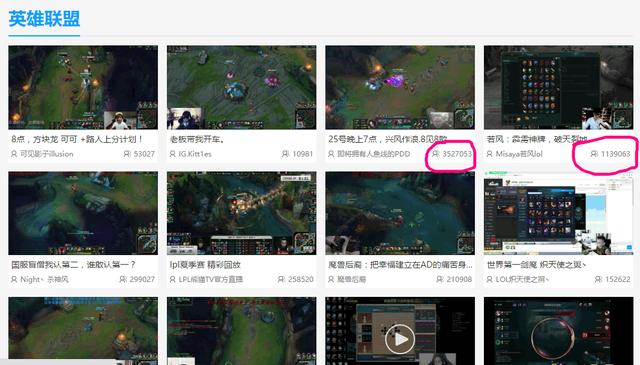Image resolution: width=640 pixels, height=365 pixels.
Task: Open 魔兽后裔 stream thumbnail
Action: [x=400, y=213]
